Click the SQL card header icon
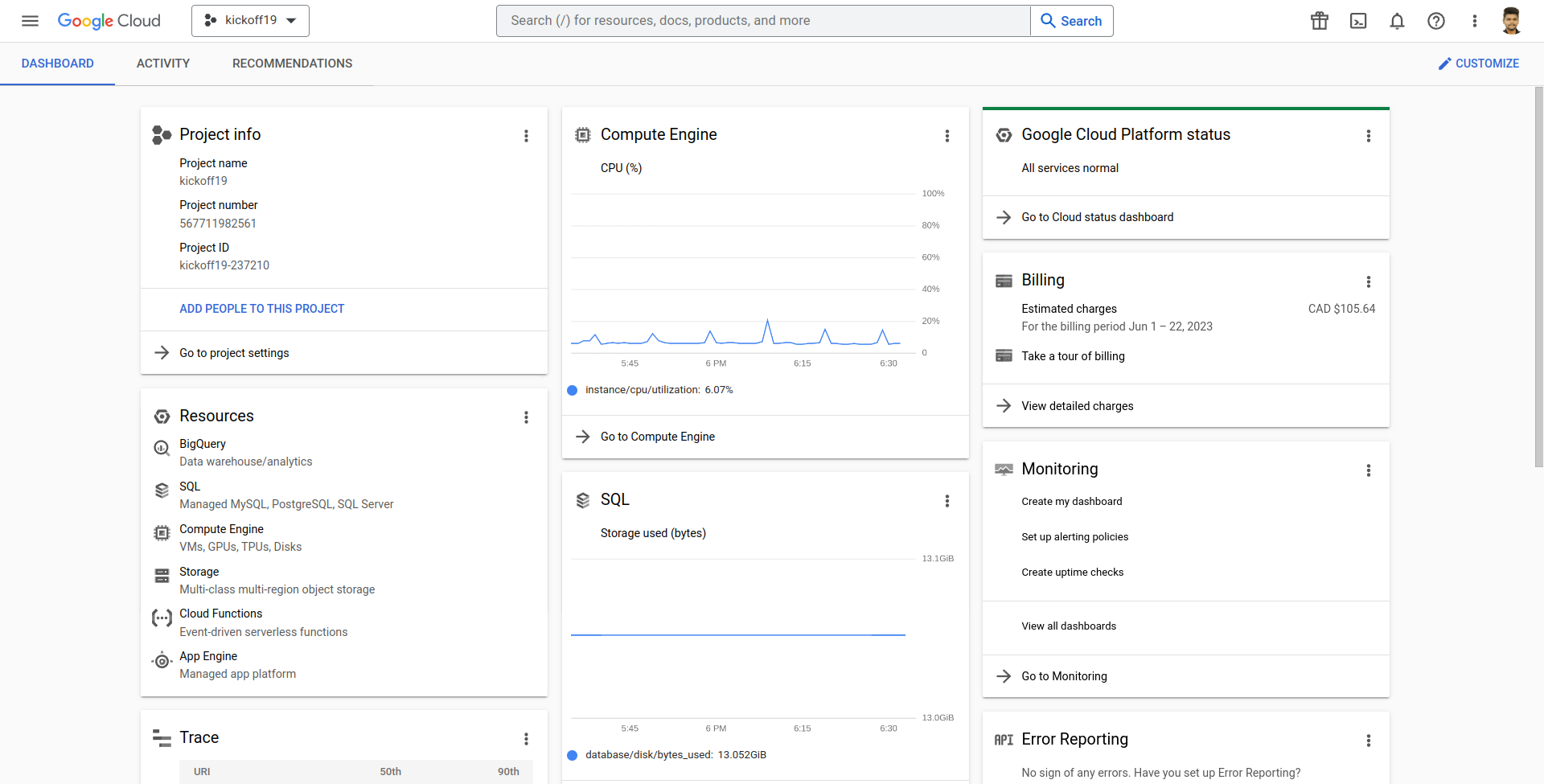This screenshot has height=784, width=1544. tap(583, 500)
